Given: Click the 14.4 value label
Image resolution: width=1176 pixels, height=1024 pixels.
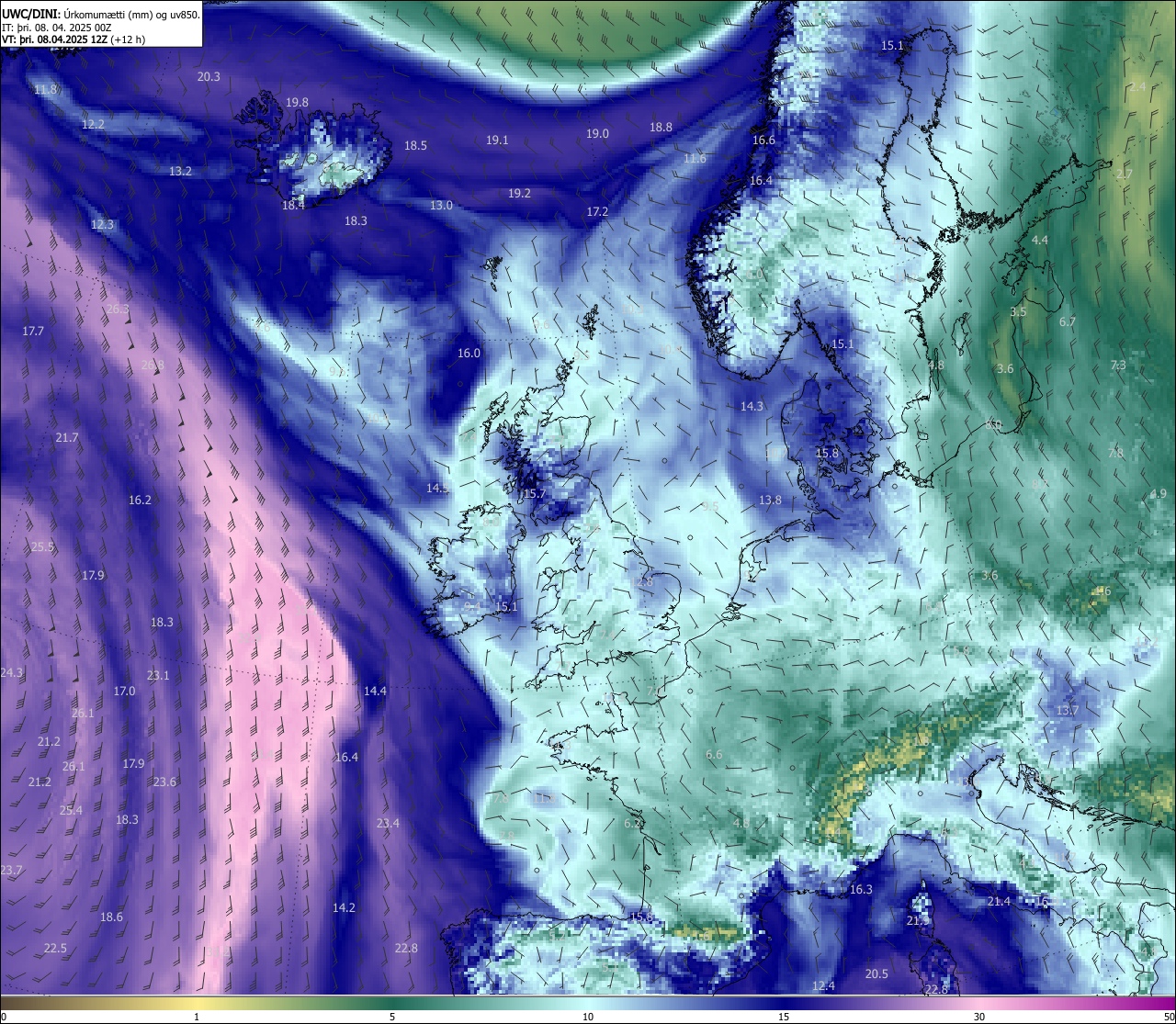Looking at the screenshot, I should point(375,692).
